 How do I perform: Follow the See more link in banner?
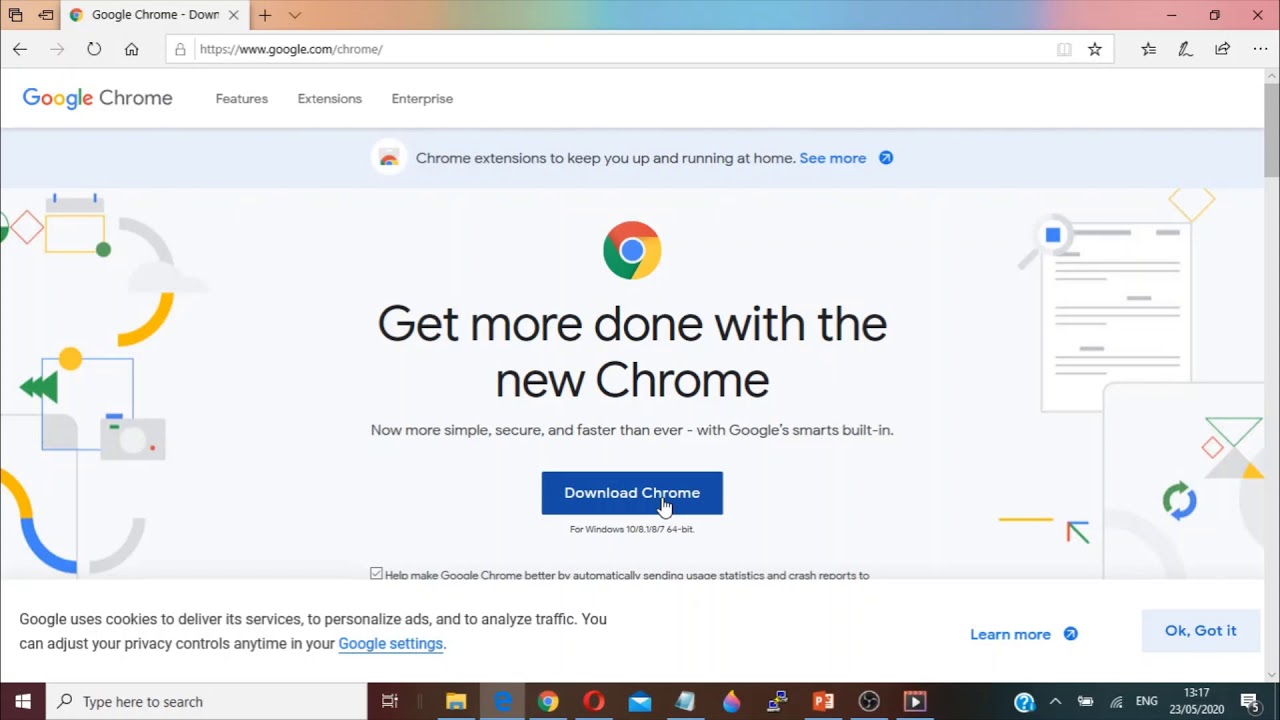tap(833, 158)
